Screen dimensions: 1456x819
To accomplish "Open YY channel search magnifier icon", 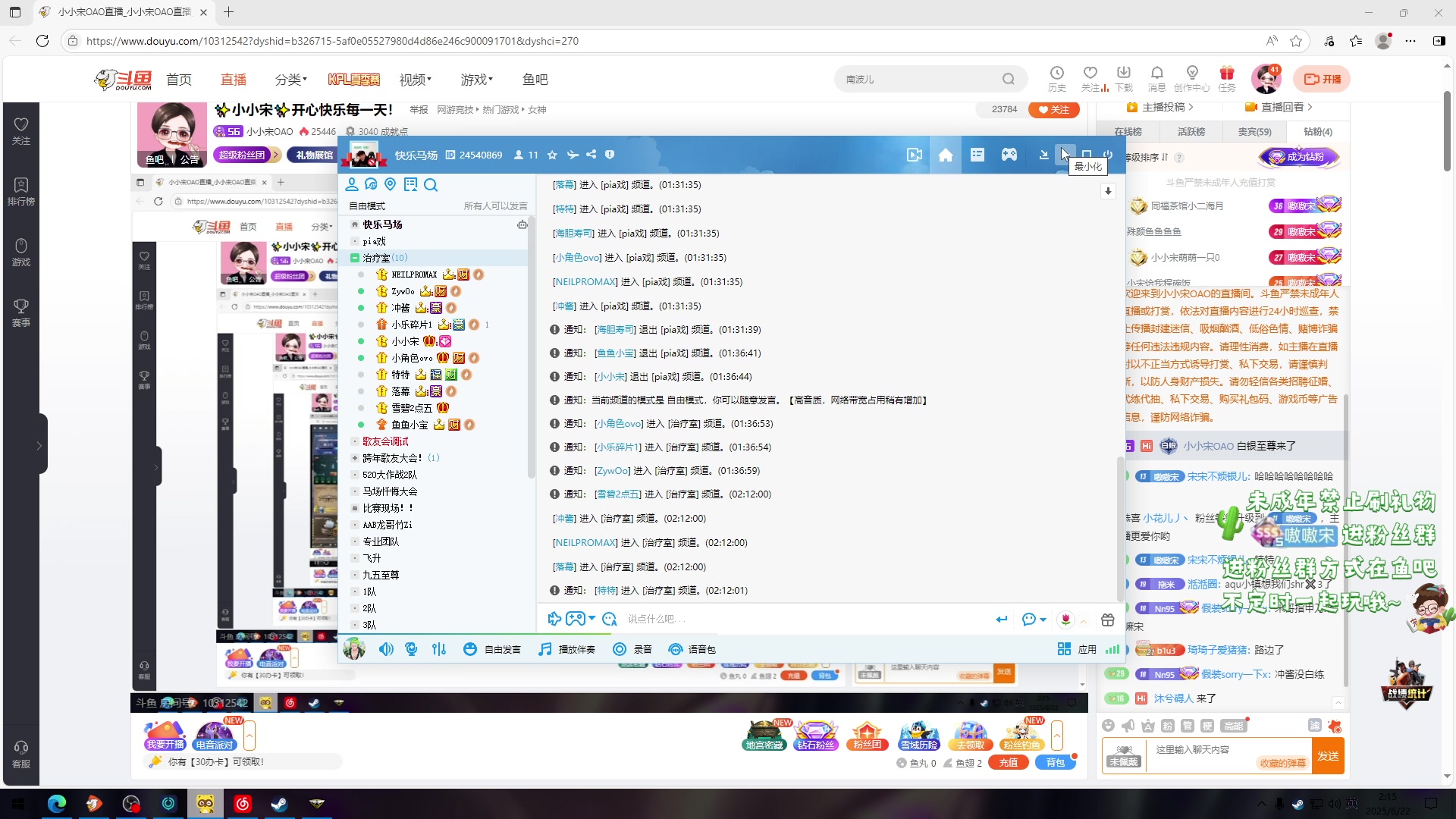I will pos(430,184).
